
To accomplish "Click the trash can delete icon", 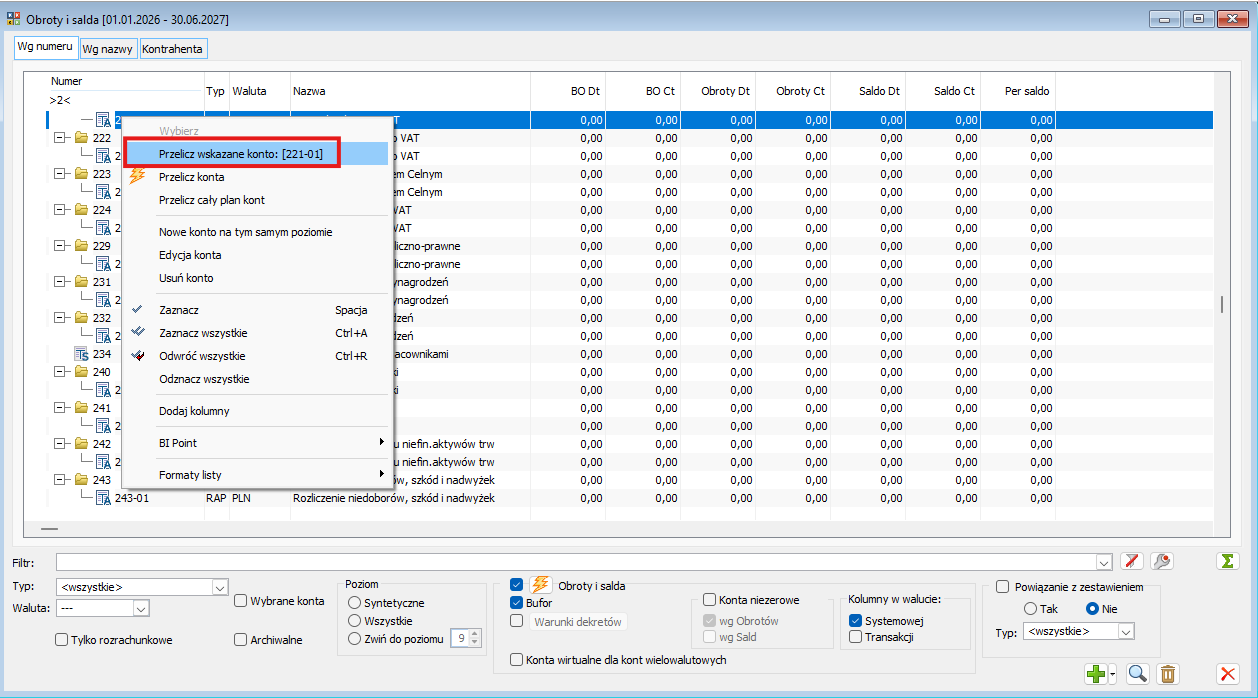I will (x=1168, y=674).
